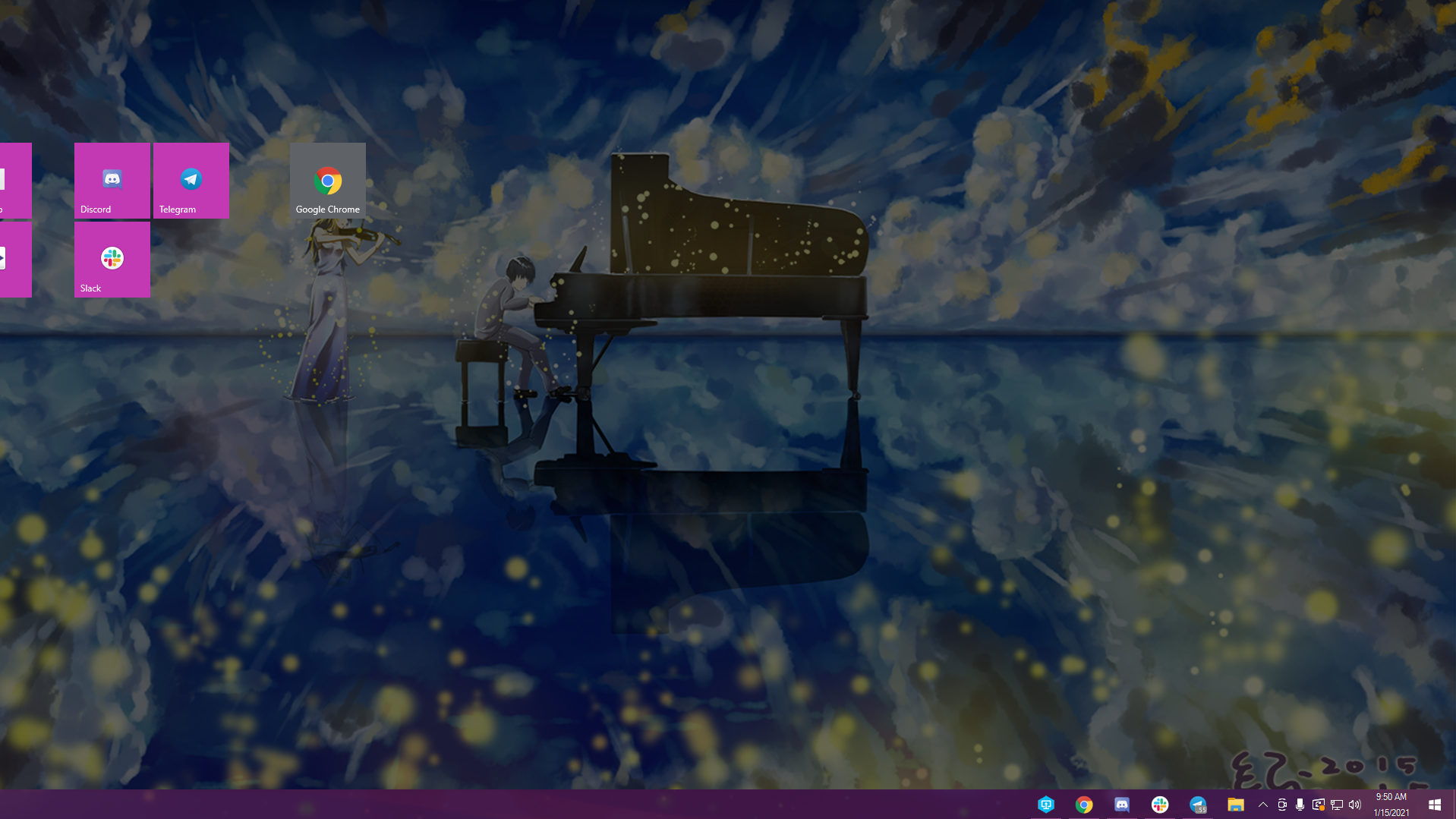Click the microphone icon in system tray
The width and height of the screenshot is (1456, 819).
point(1300,805)
